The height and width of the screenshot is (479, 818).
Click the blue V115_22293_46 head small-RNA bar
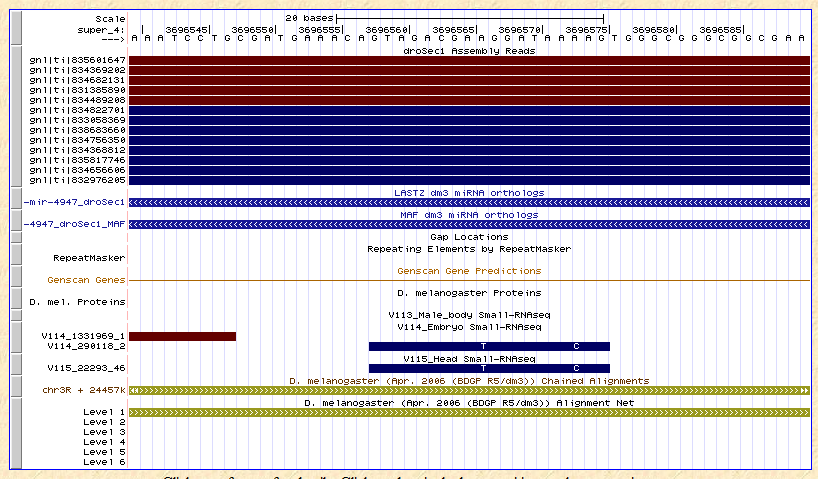click(x=489, y=368)
